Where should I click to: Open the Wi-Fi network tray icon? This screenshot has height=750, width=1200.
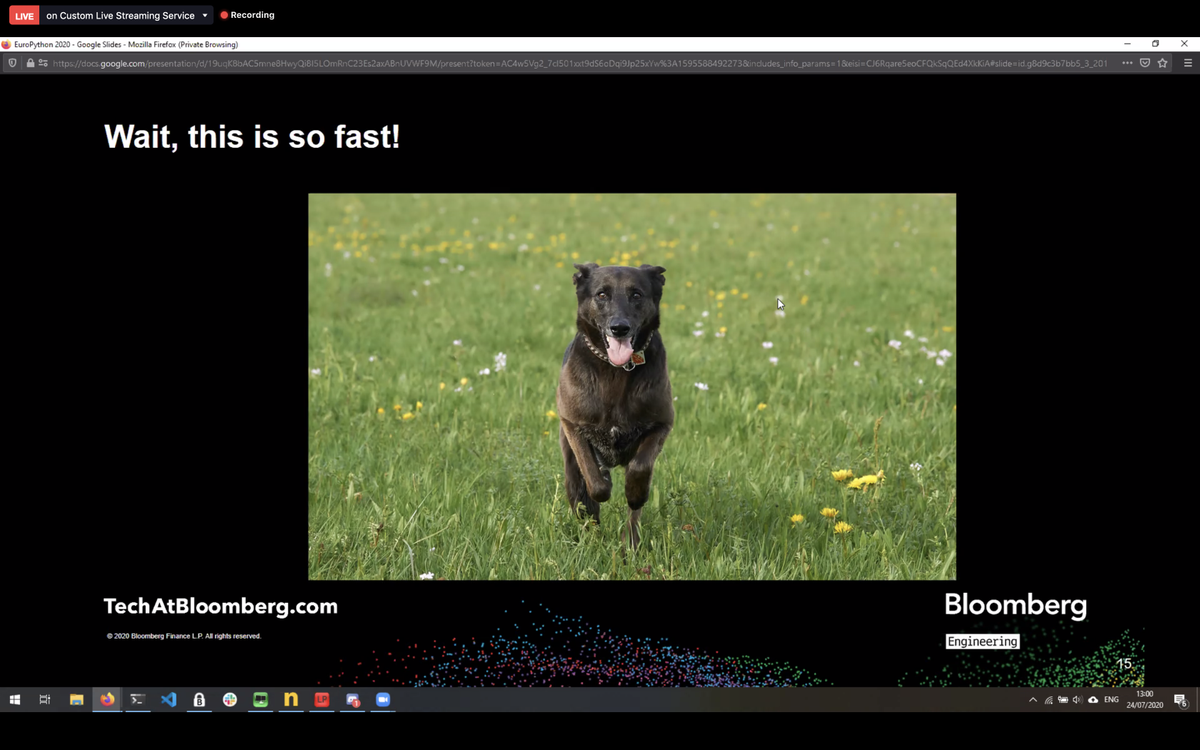[x=1048, y=700]
